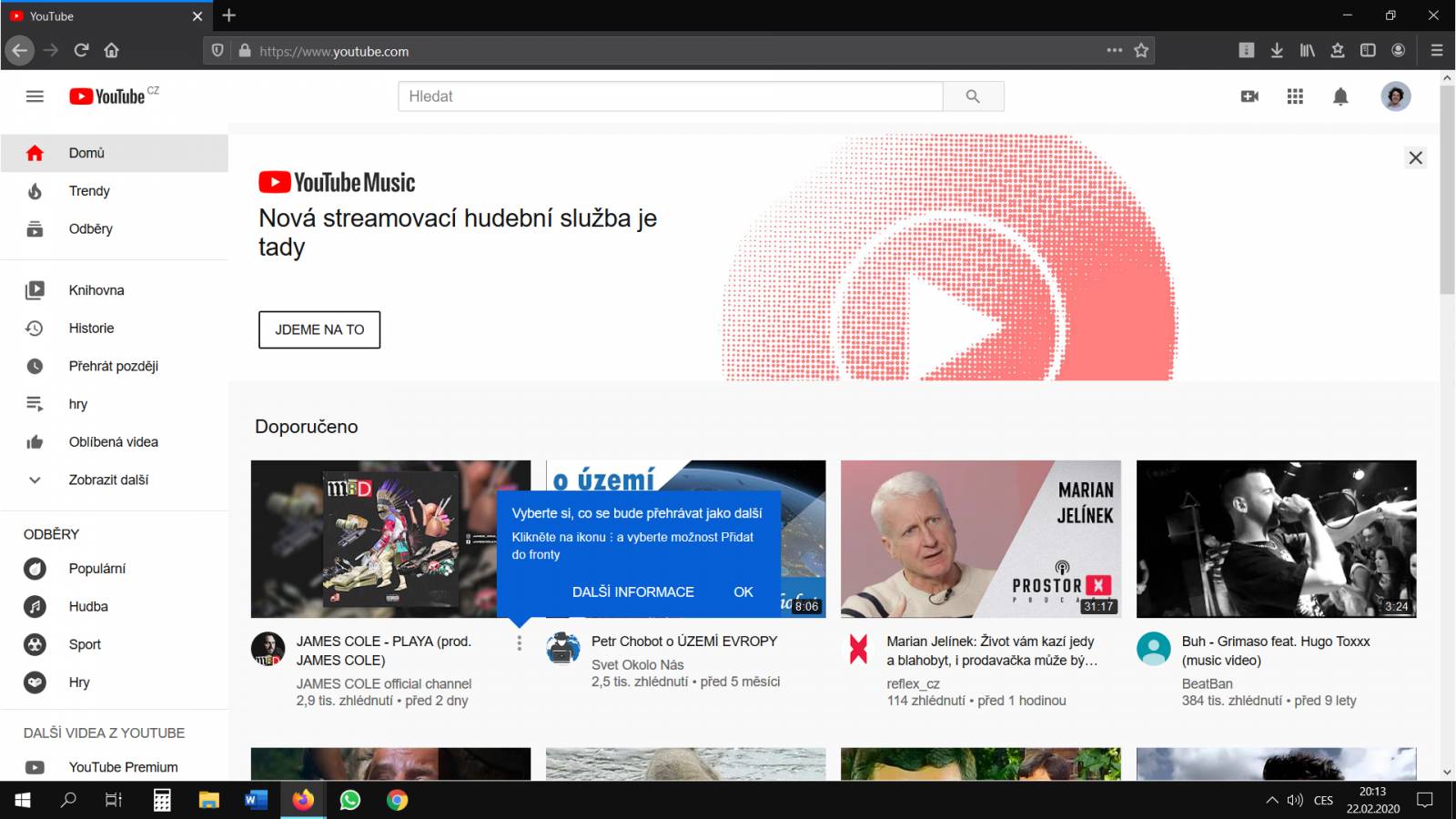Viewport: 1456px width, 819px height.
Task: Close the YouTube tab
Action: 197,16
